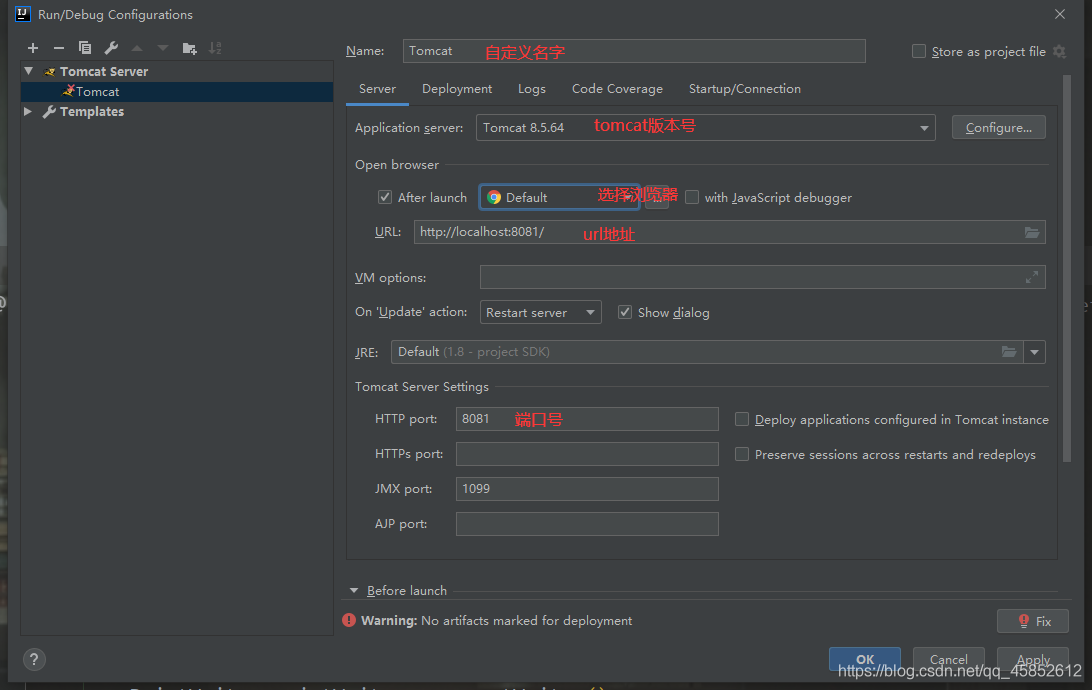Open the Code Coverage tab
This screenshot has width=1092, height=690.
click(x=617, y=89)
